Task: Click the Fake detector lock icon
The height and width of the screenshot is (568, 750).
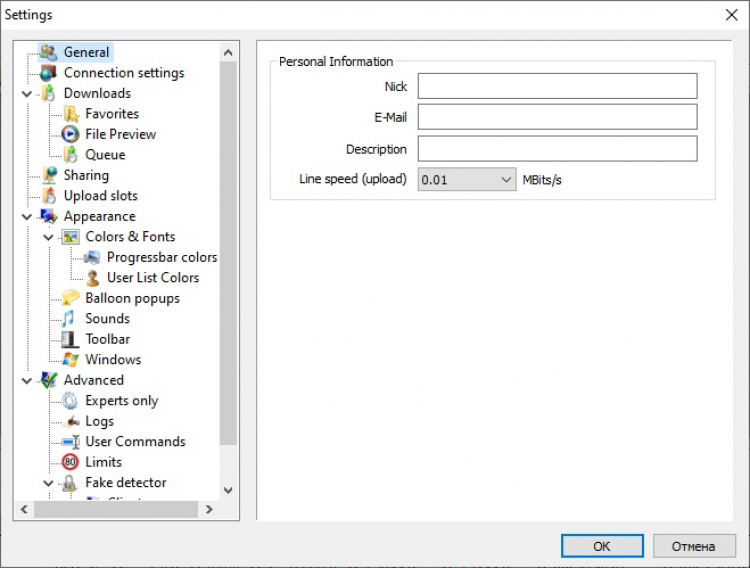Action: 69,483
